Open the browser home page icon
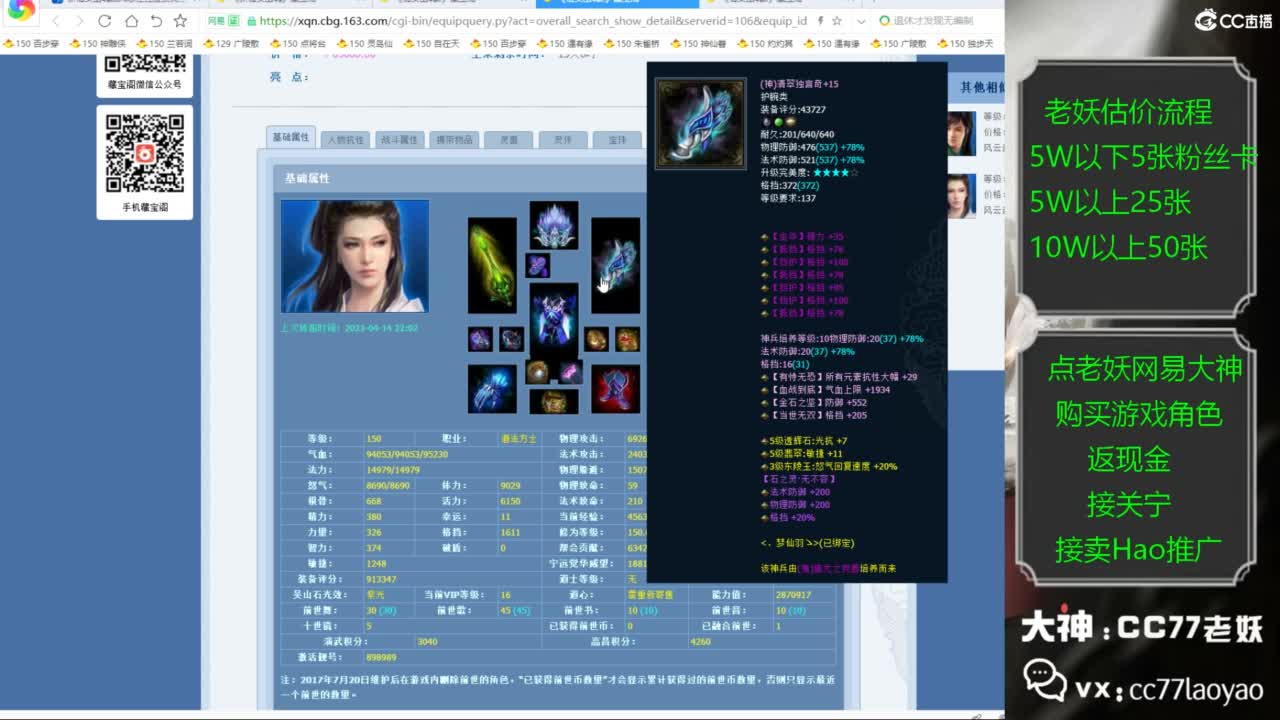 pyautogui.click(x=131, y=21)
